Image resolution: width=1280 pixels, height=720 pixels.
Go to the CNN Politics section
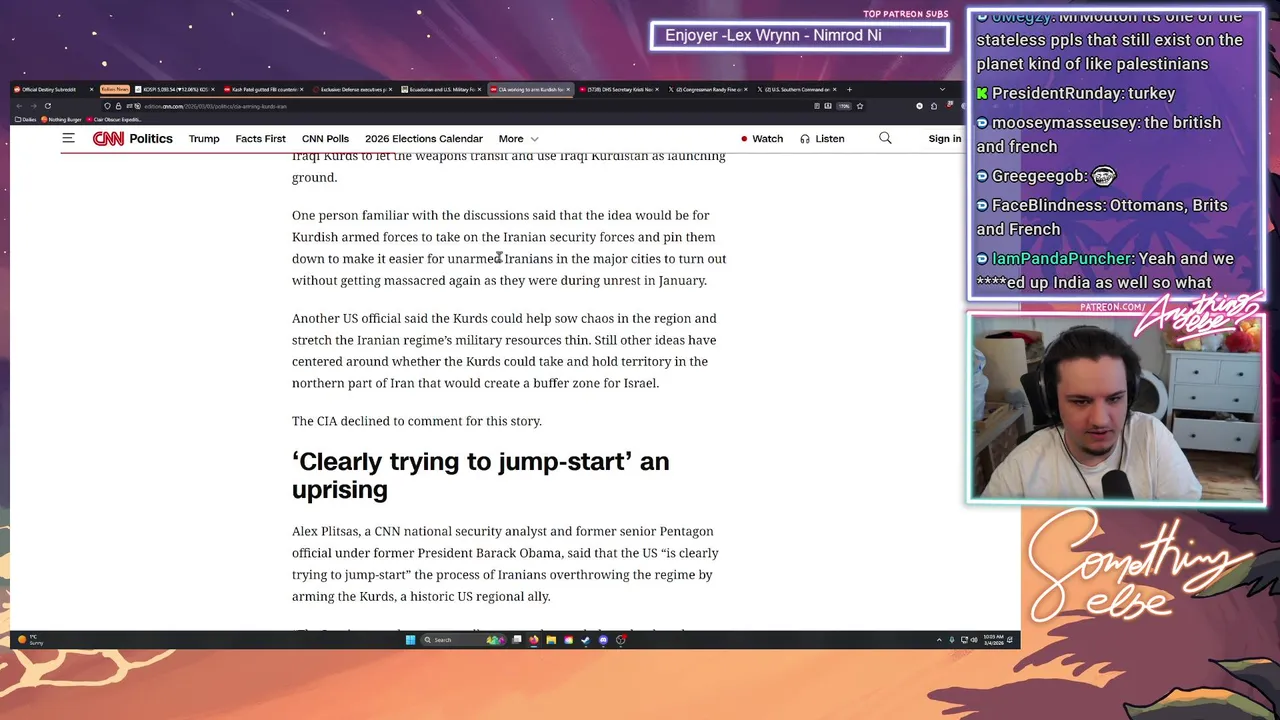click(151, 139)
